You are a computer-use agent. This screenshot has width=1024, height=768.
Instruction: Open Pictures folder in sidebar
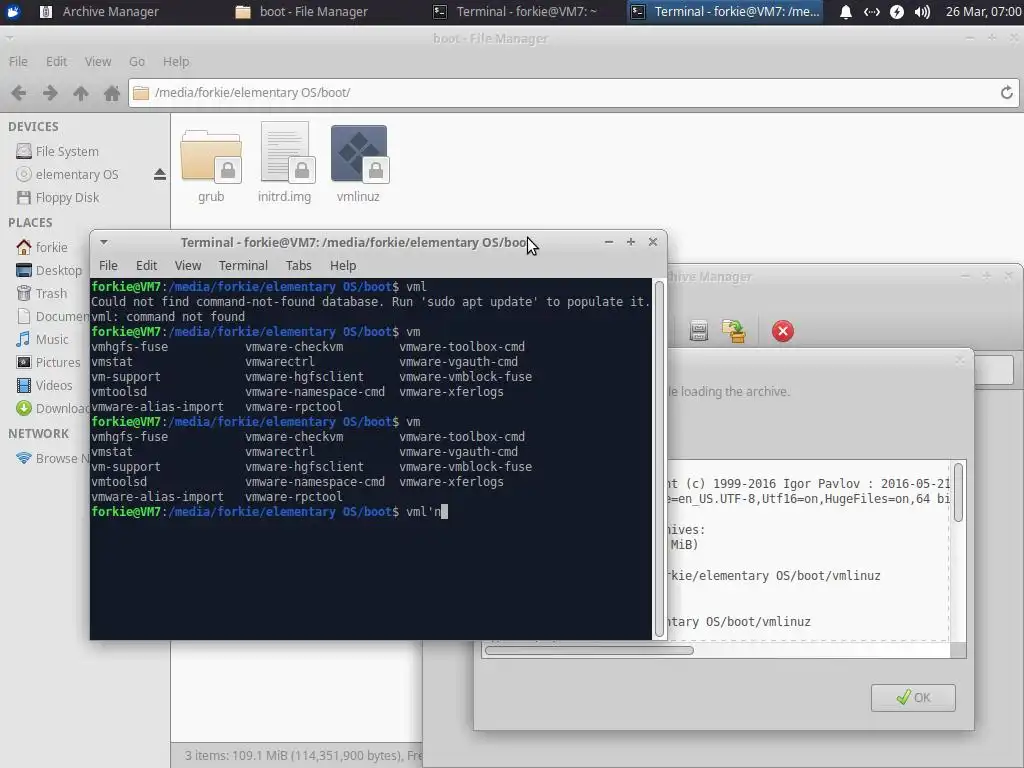pos(48,362)
